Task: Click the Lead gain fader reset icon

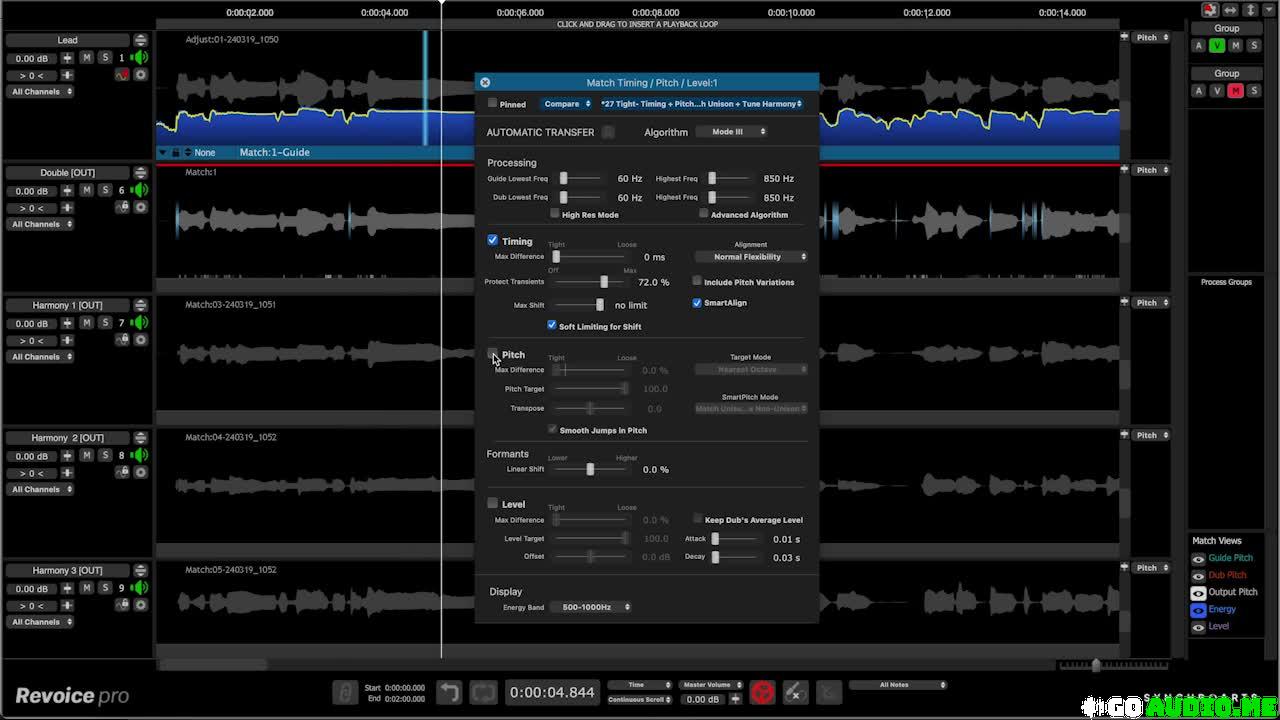Action: [67, 59]
